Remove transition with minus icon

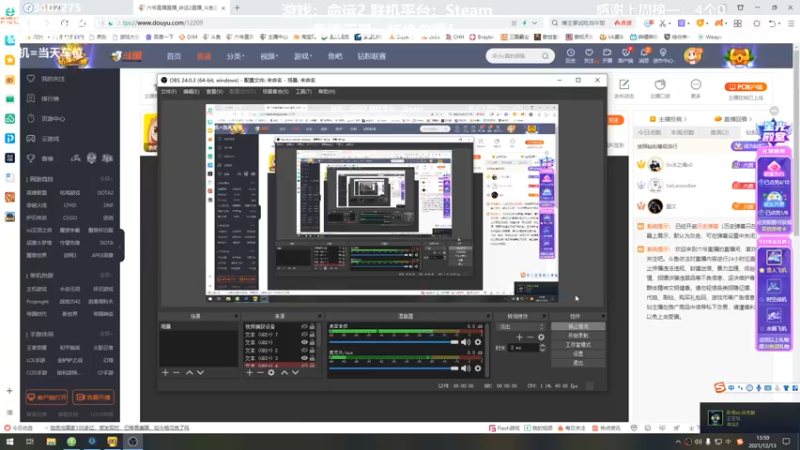pos(531,337)
